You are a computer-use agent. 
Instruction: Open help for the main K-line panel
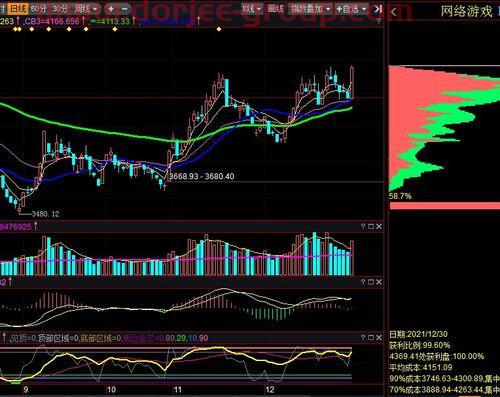coord(379,21)
